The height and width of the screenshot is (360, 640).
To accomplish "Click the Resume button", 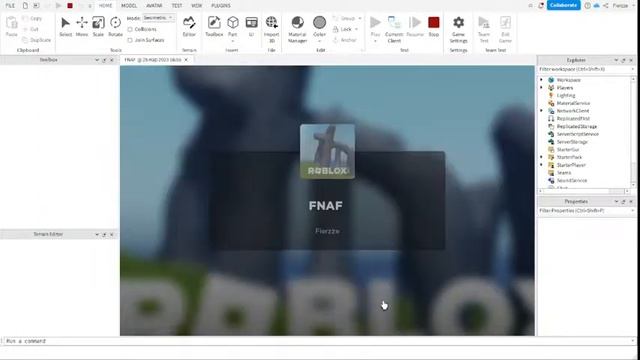I will tap(415, 27).
